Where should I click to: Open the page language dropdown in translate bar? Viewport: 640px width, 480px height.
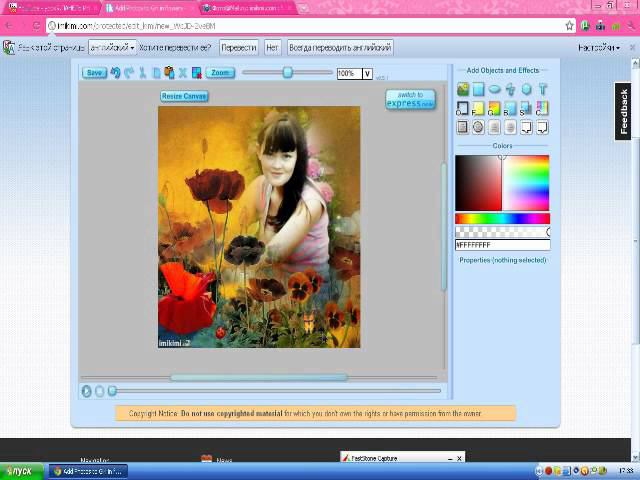(112, 48)
